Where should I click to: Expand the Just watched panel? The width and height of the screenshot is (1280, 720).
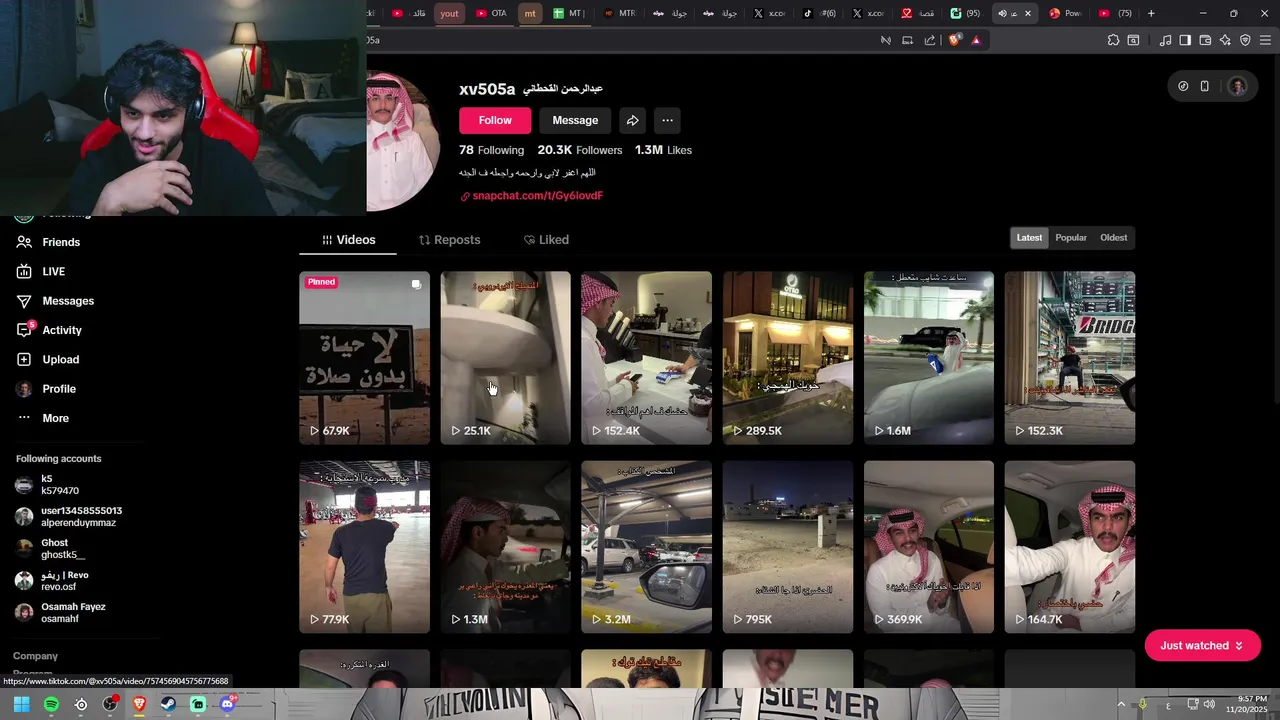[1202, 646]
